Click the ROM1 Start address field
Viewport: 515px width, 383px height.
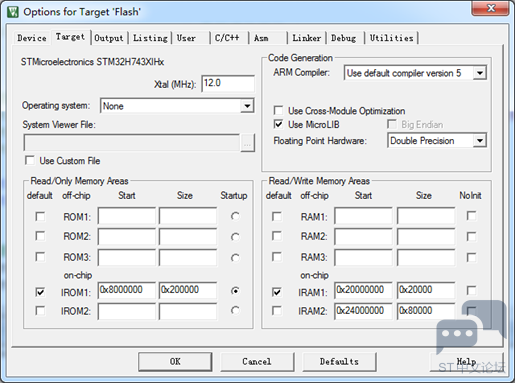point(127,216)
